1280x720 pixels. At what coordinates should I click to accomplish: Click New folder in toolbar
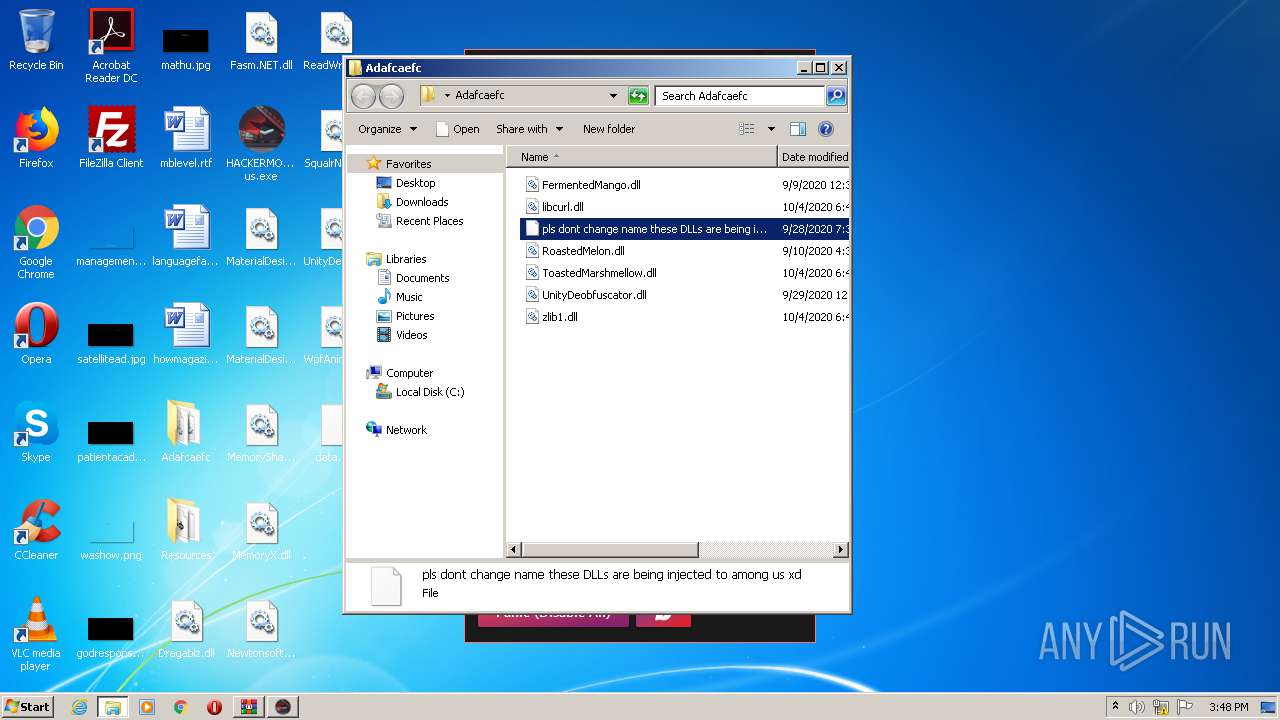[609, 129]
